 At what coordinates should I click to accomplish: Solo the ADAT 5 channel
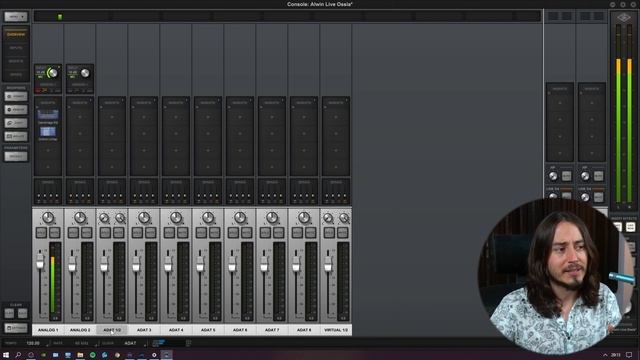coord(201,232)
